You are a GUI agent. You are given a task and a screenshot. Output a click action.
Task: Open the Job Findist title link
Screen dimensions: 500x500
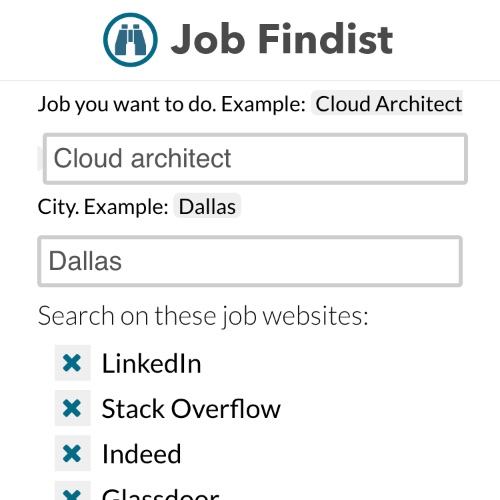click(x=282, y=39)
